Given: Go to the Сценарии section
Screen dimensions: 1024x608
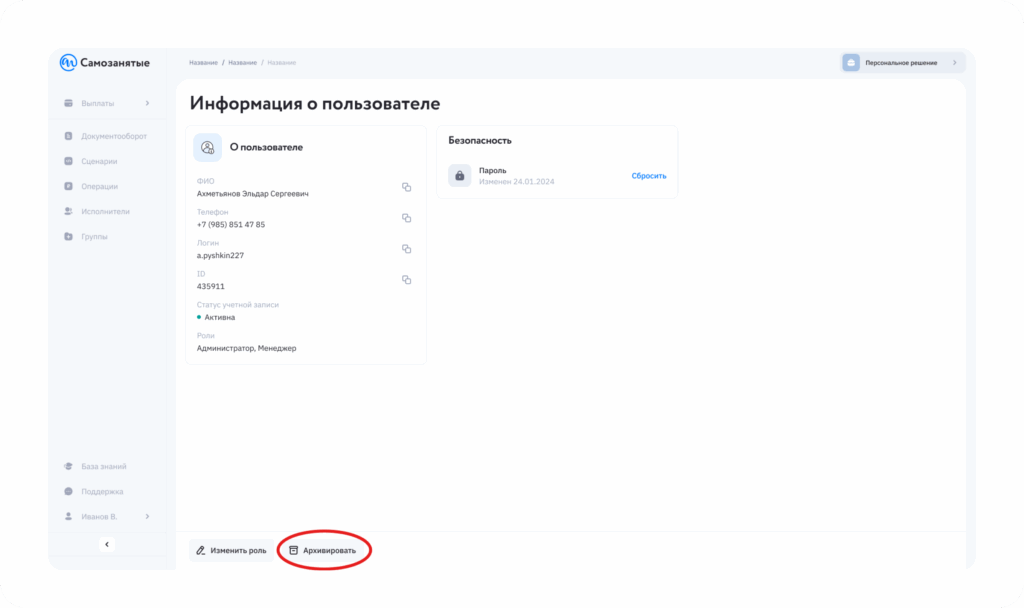Looking at the screenshot, I should [x=99, y=161].
